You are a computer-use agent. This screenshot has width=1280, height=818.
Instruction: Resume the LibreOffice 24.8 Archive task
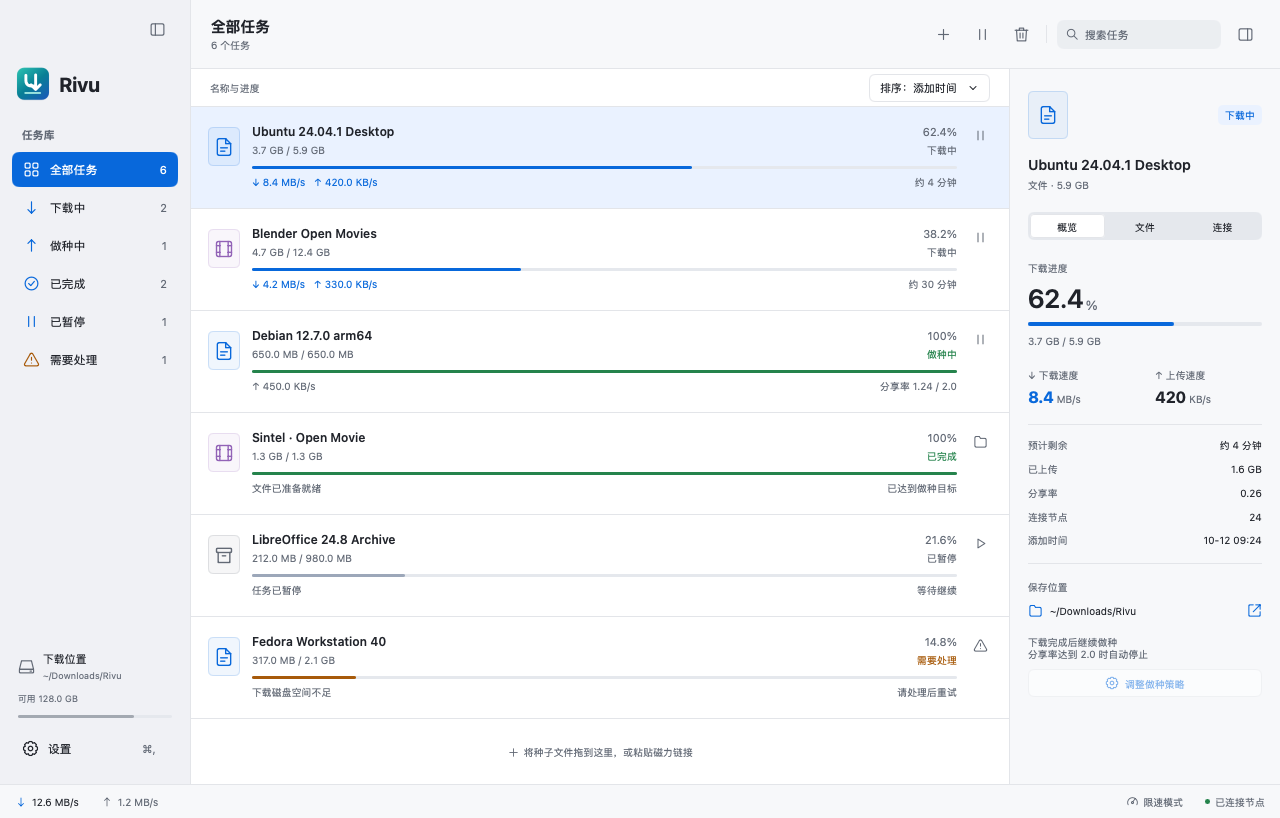[x=980, y=544]
